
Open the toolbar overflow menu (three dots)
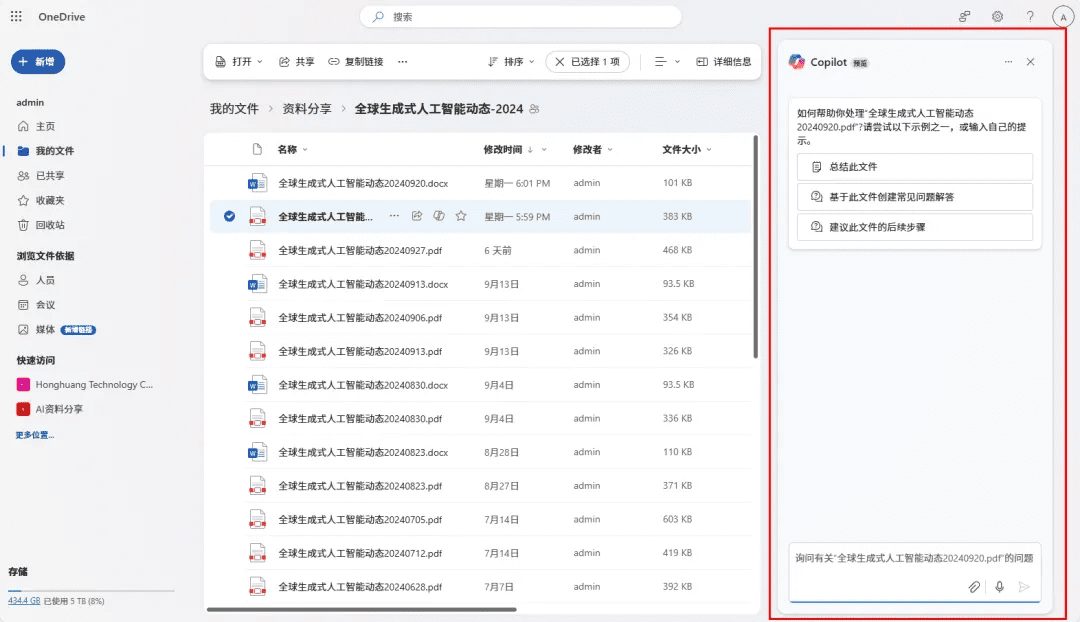tap(402, 62)
